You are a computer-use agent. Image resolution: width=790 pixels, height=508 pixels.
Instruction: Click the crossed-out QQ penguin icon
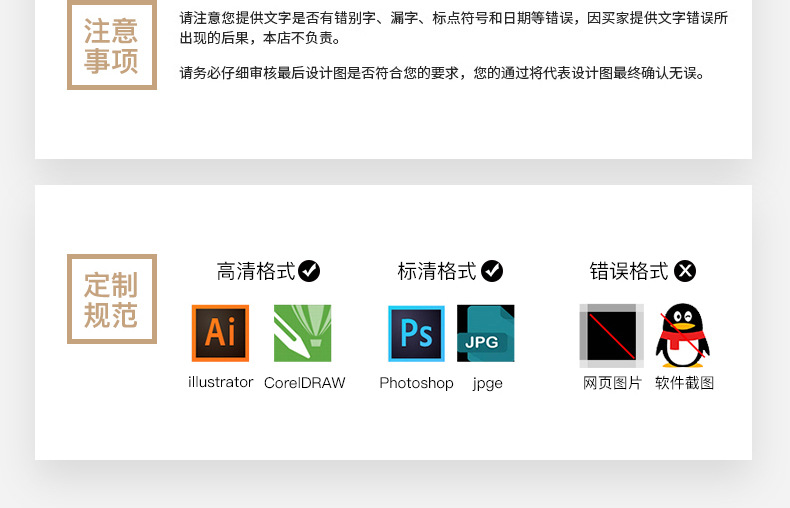683,335
